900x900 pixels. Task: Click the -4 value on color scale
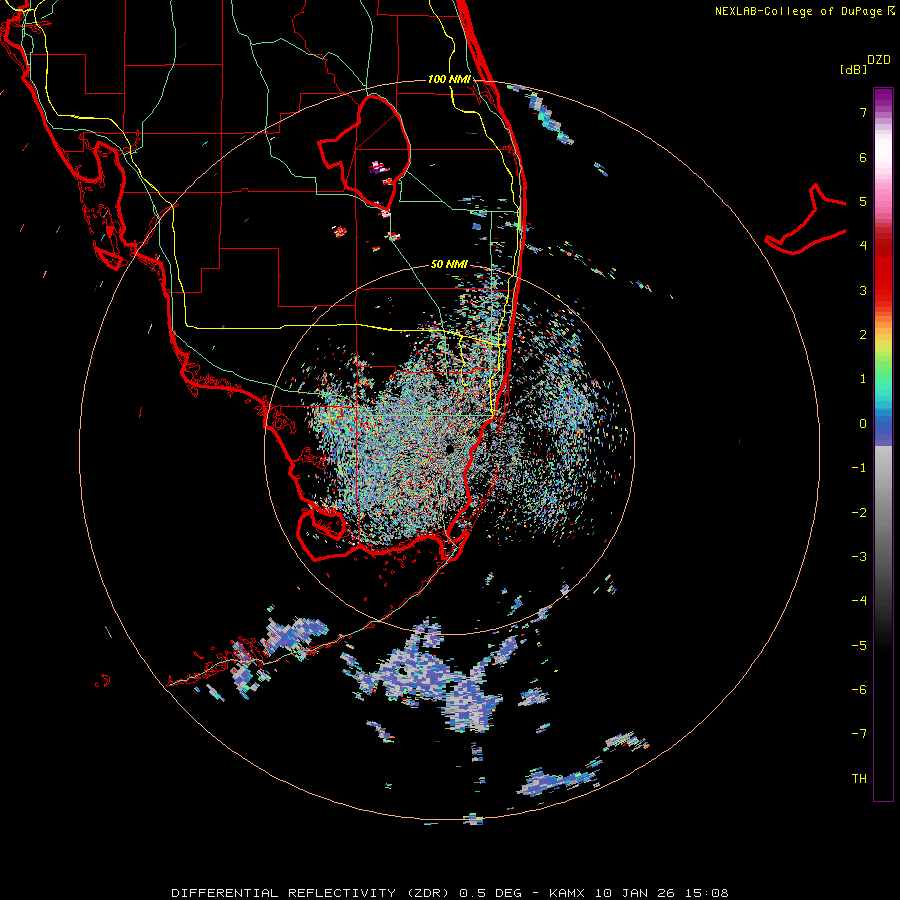pos(859,601)
